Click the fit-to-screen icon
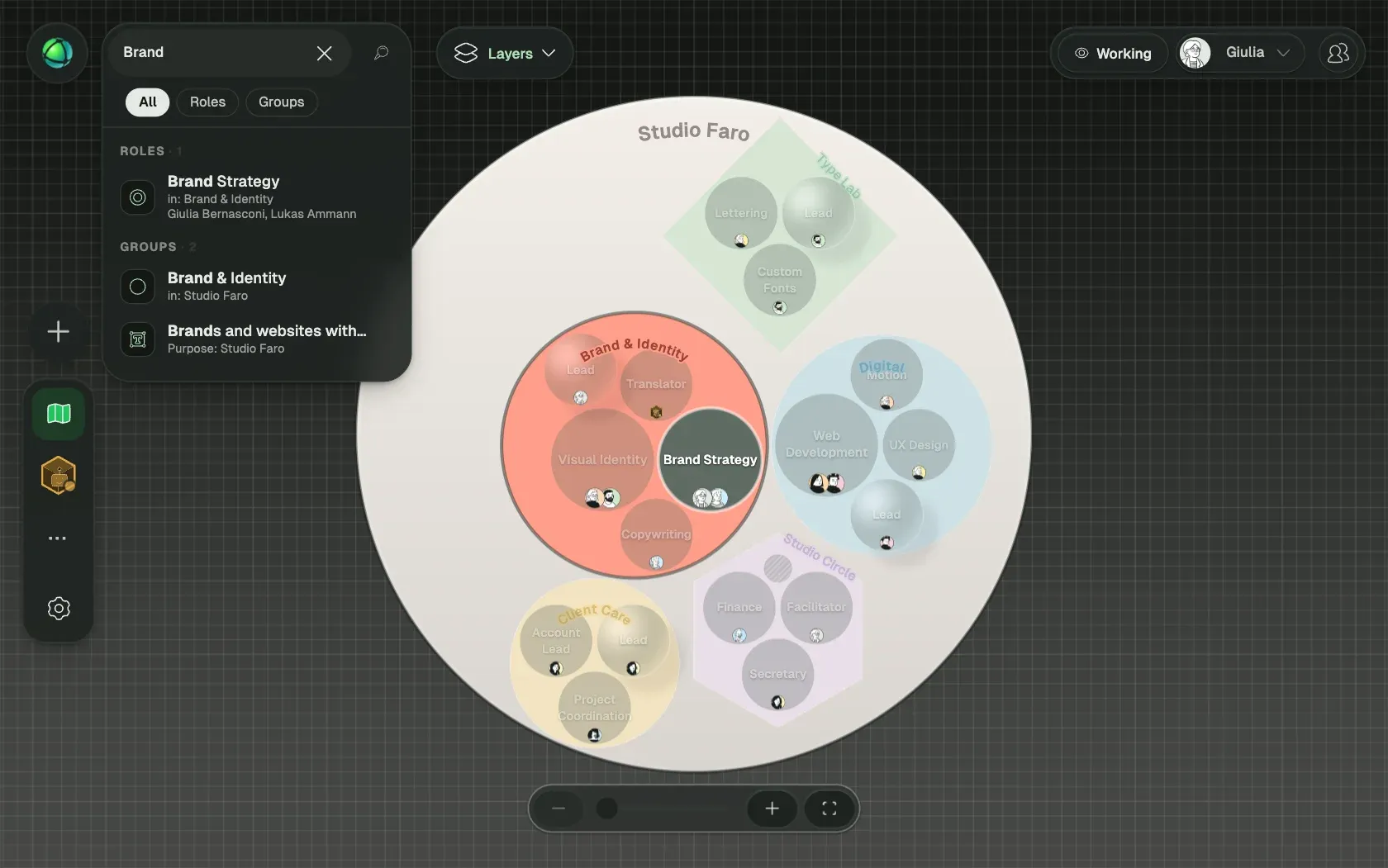The height and width of the screenshot is (868, 1388). 829,809
